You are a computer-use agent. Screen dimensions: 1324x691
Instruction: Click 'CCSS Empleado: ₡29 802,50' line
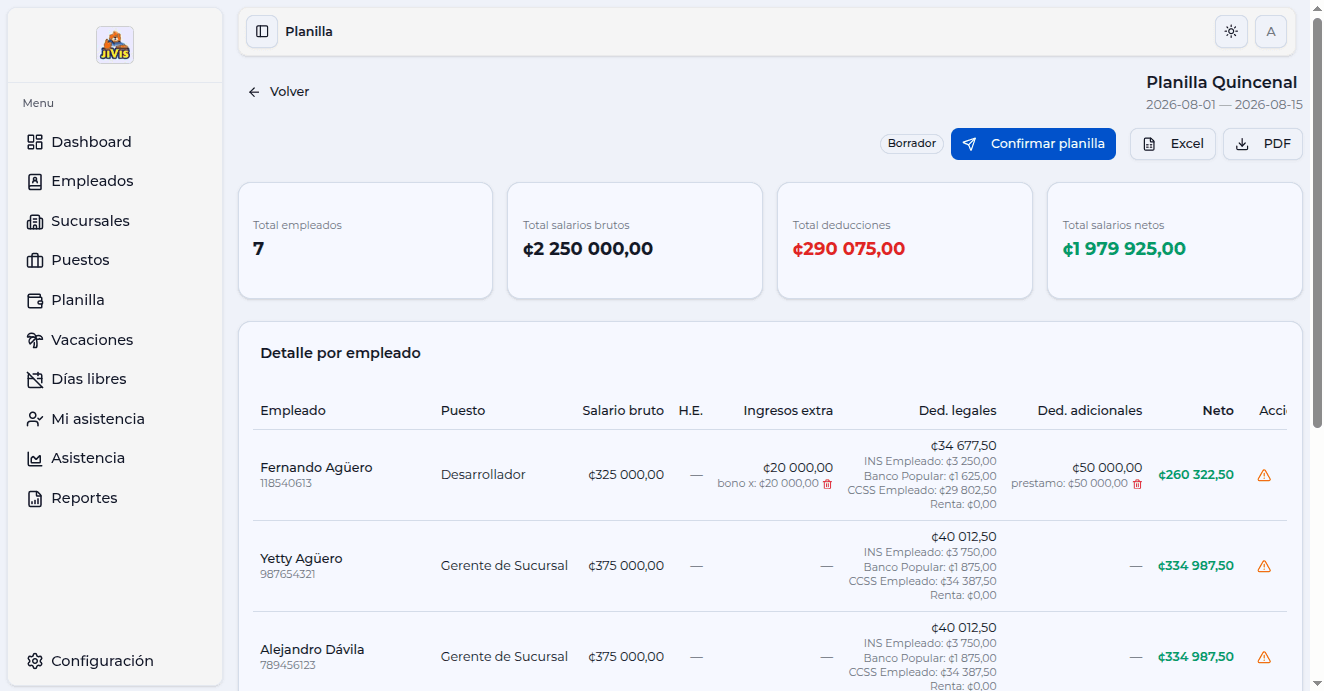tap(922, 490)
